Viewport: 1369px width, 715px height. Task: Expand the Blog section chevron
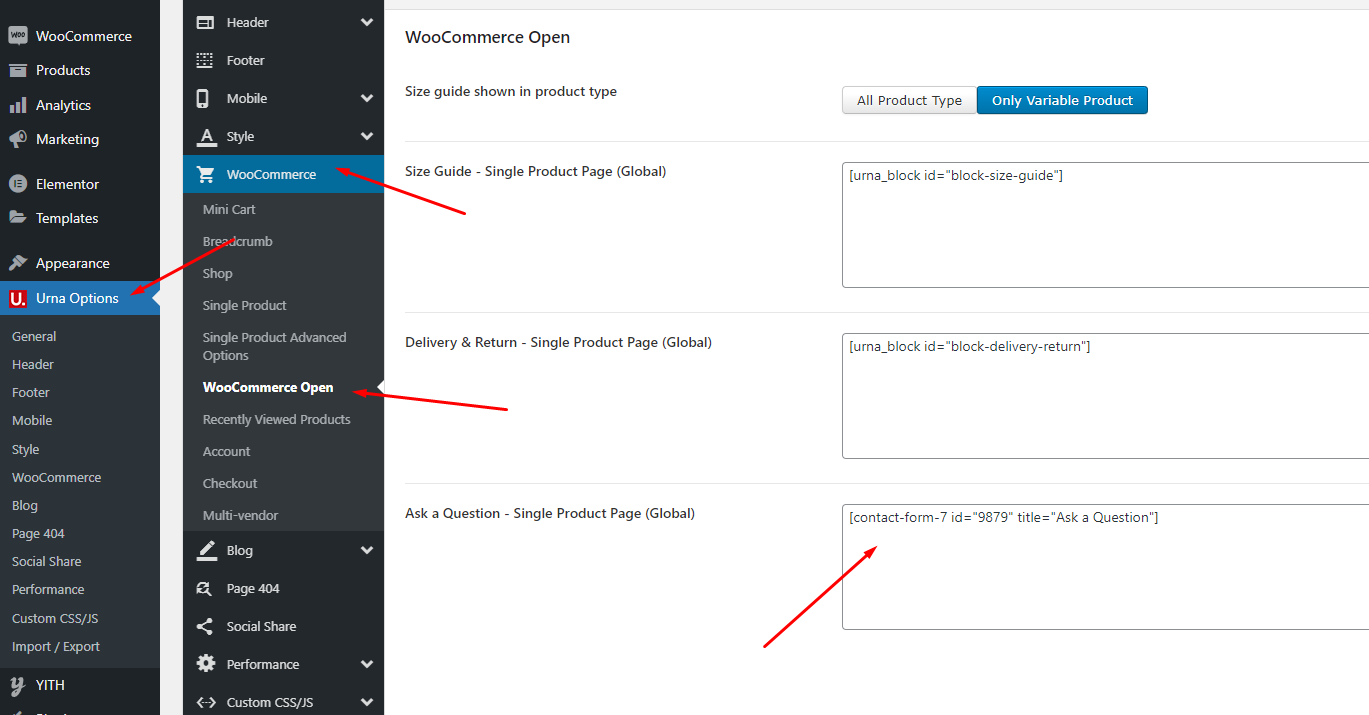(x=367, y=550)
